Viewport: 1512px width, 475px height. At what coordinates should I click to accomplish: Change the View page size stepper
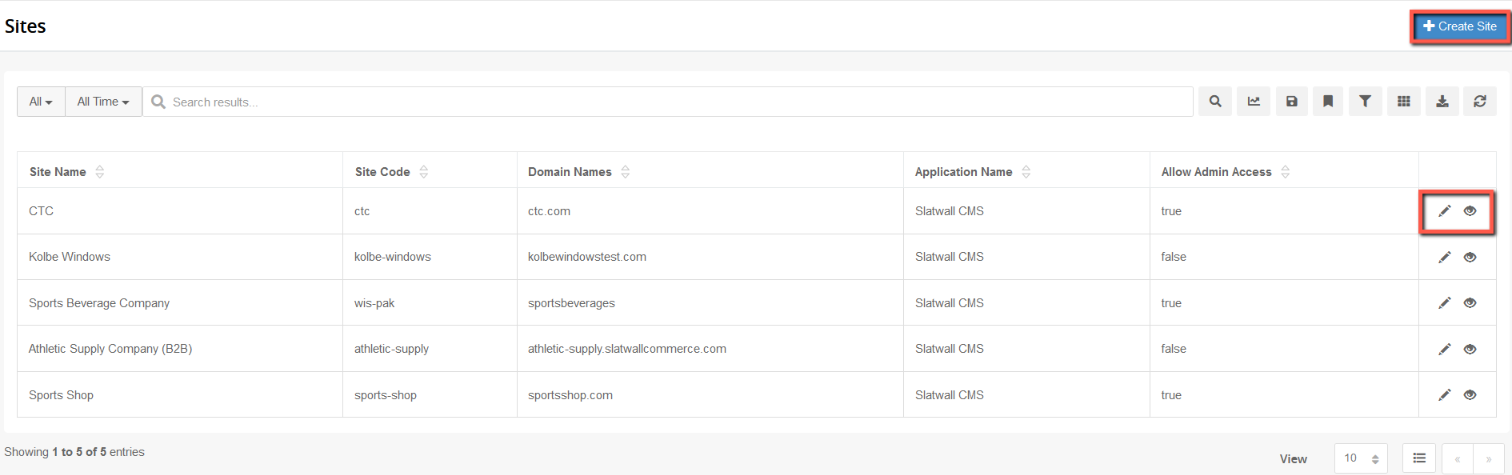[1361, 458]
